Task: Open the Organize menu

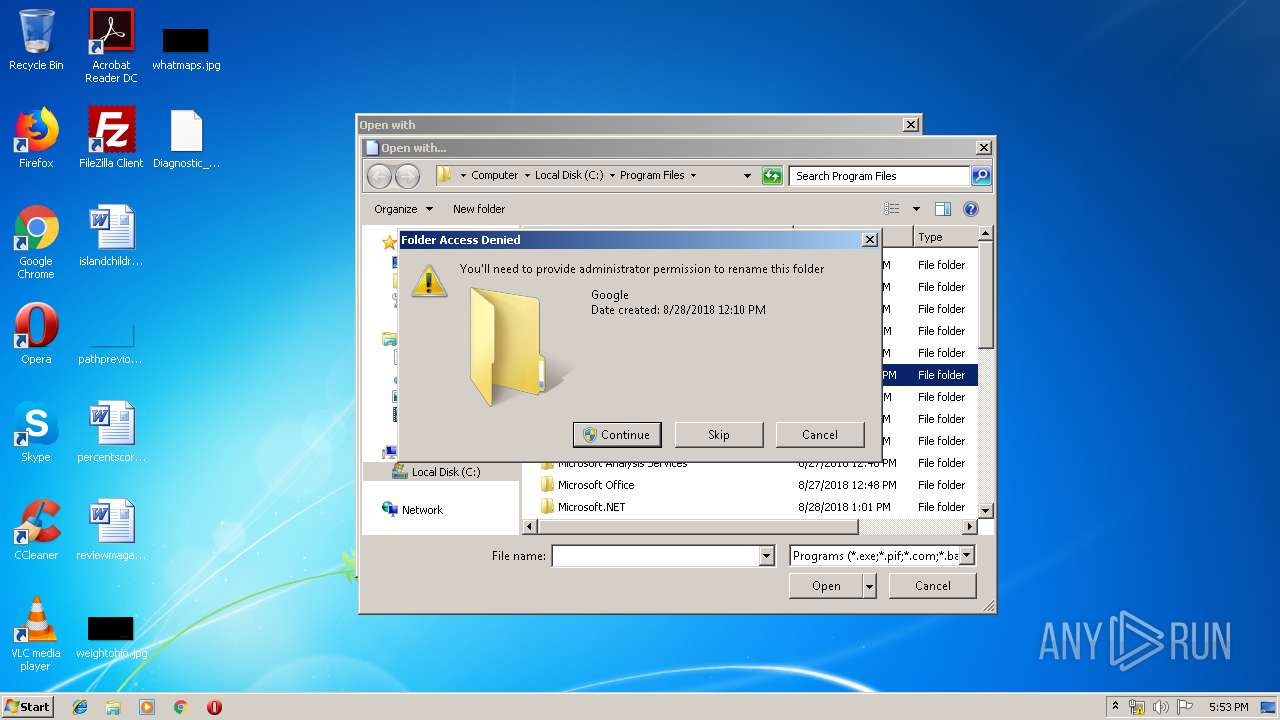Action: (x=403, y=209)
